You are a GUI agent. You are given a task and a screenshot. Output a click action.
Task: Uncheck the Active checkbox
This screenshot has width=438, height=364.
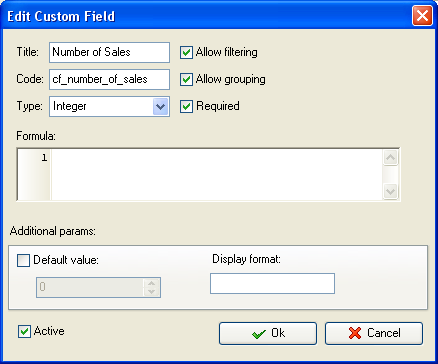[x=24, y=332]
